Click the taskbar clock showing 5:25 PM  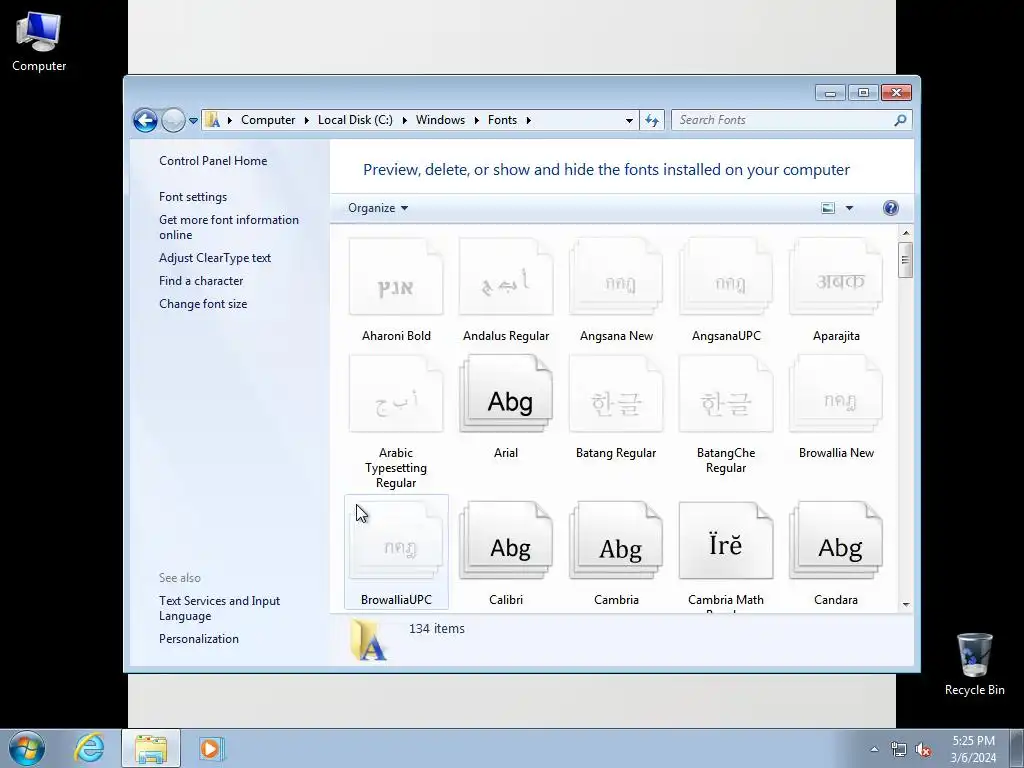[973, 749]
